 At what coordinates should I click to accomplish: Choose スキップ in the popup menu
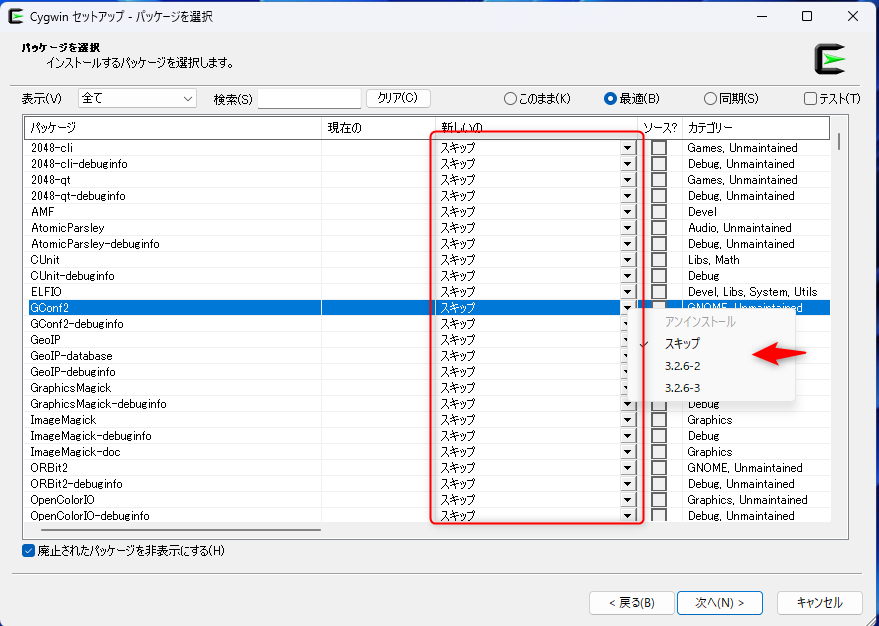(683, 343)
